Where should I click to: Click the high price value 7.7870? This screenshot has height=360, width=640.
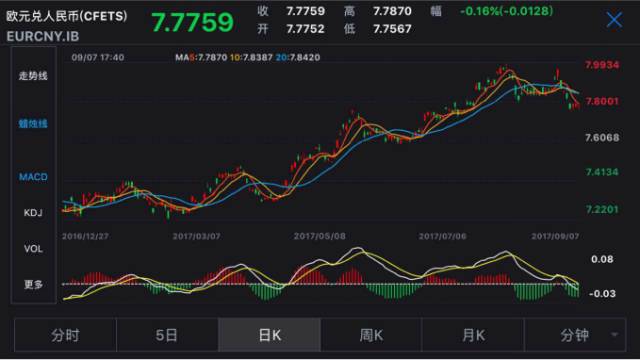pos(392,11)
